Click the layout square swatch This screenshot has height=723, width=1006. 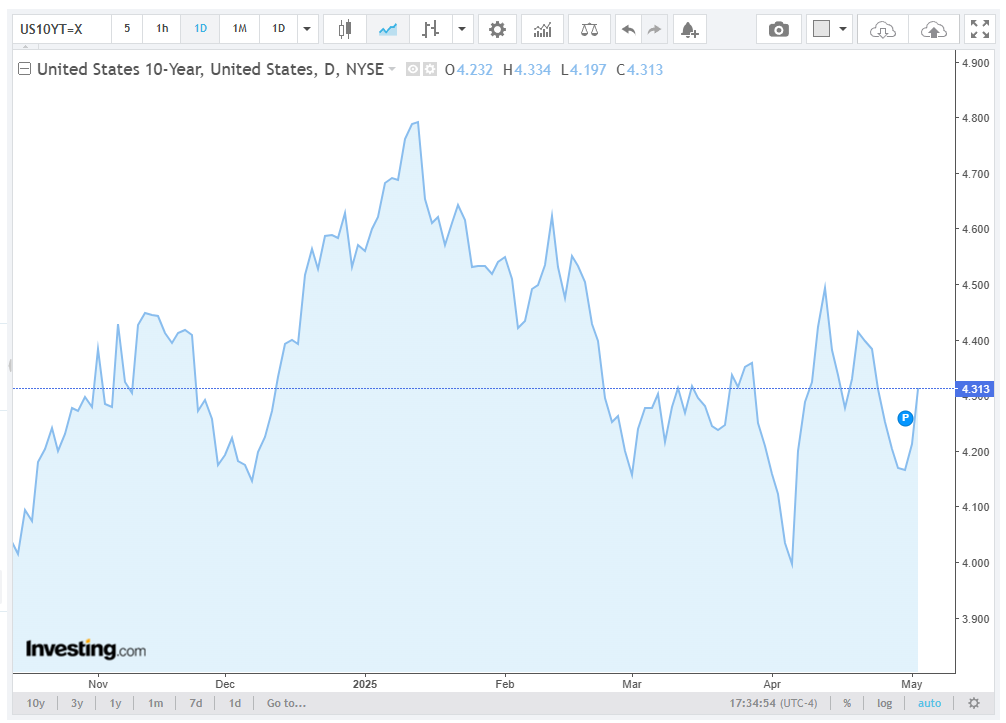[x=821, y=29]
